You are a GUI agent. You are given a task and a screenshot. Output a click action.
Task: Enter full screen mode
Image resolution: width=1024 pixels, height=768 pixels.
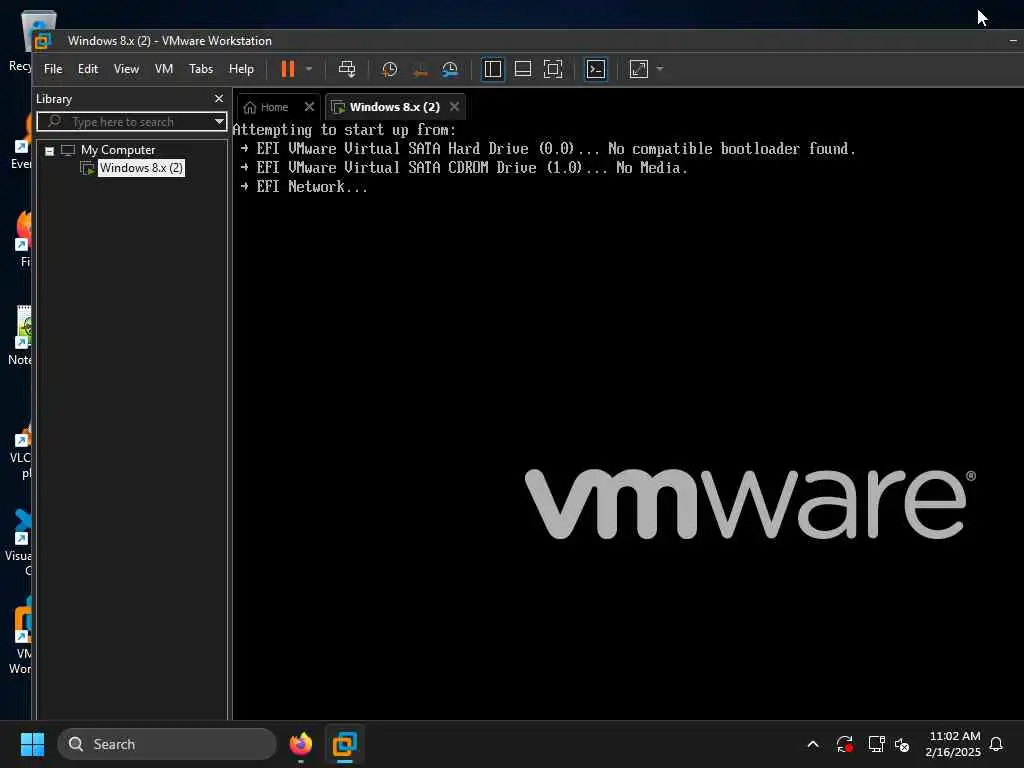coord(553,69)
